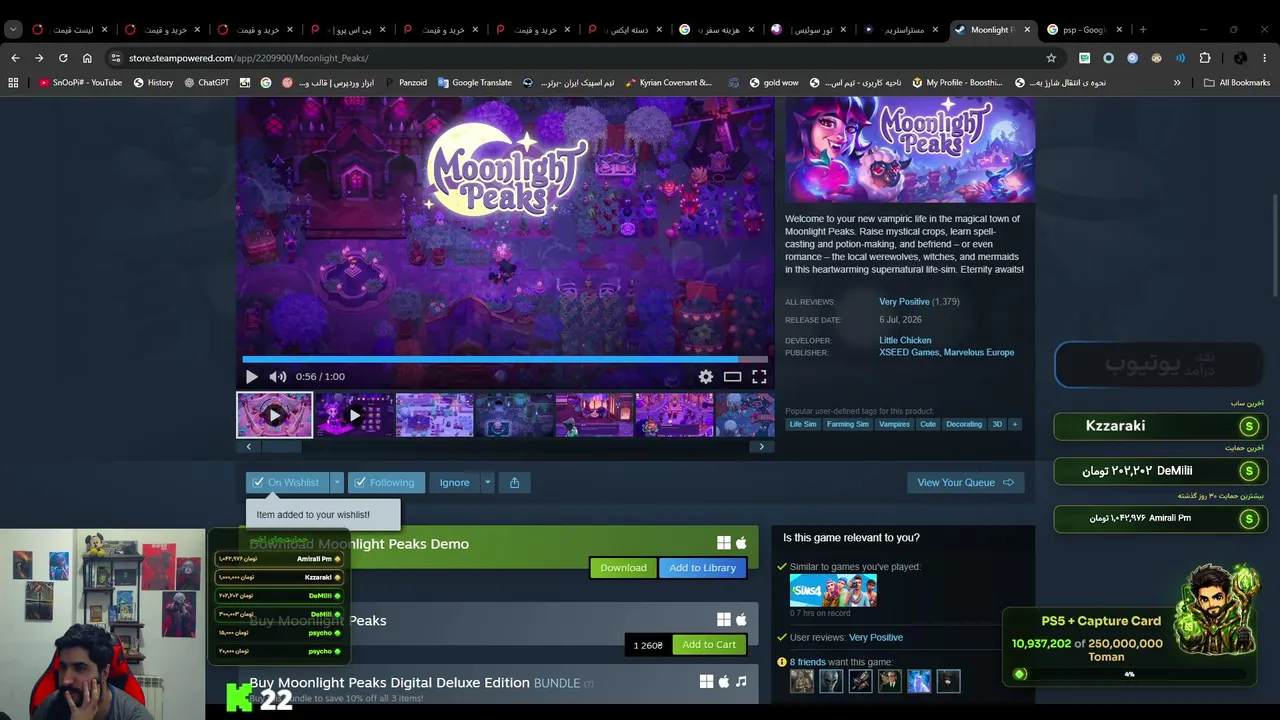Seek on the trailer progress bar

(x=505, y=359)
